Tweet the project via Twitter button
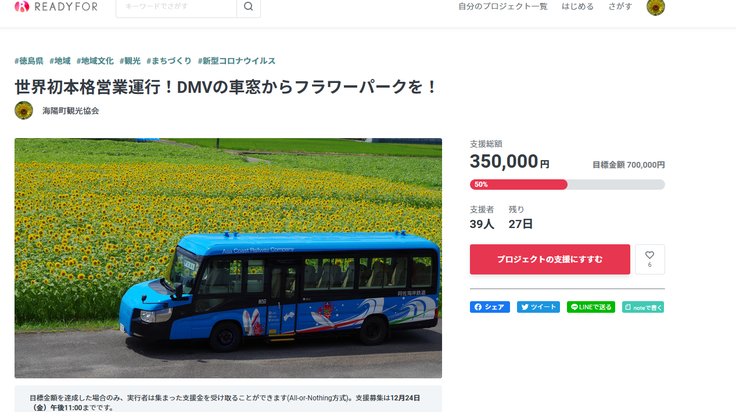 [538, 307]
